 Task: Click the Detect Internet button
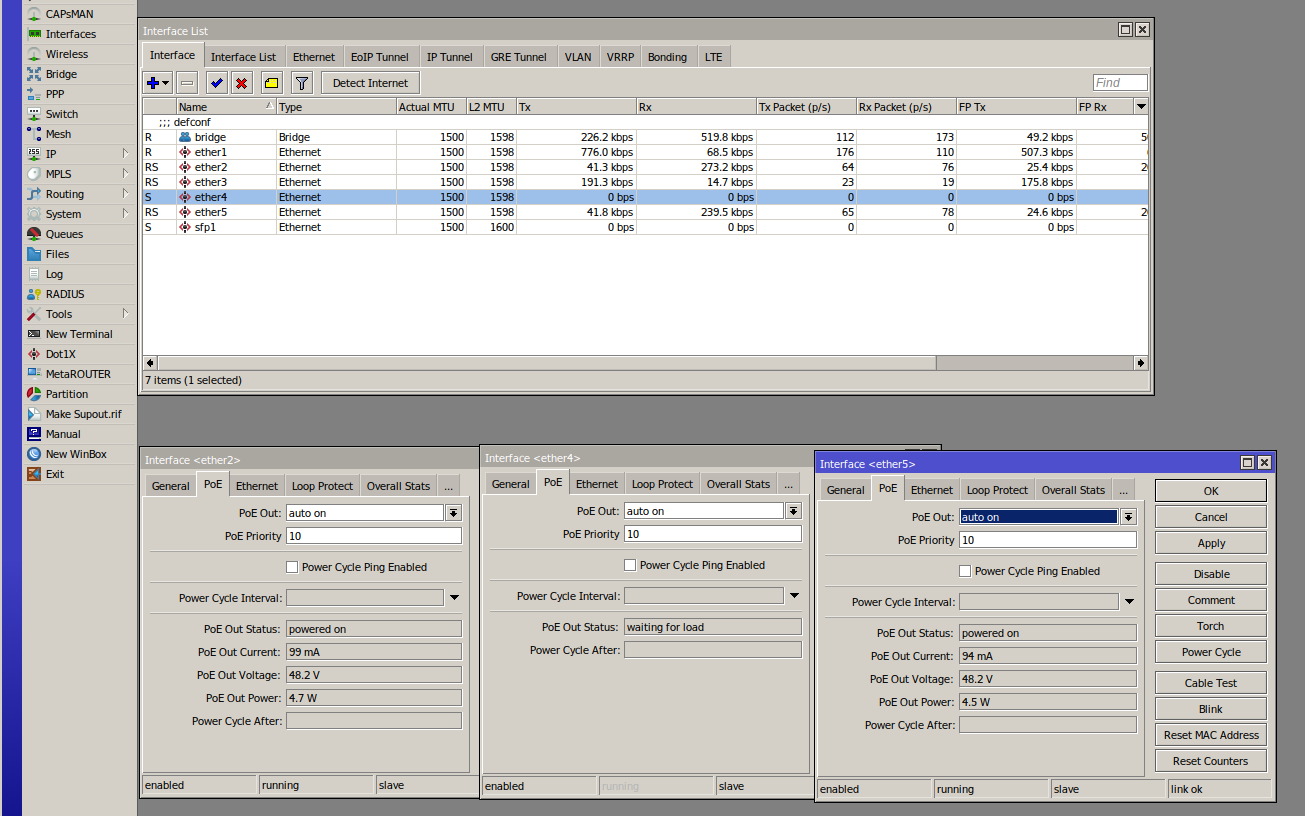click(x=370, y=83)
